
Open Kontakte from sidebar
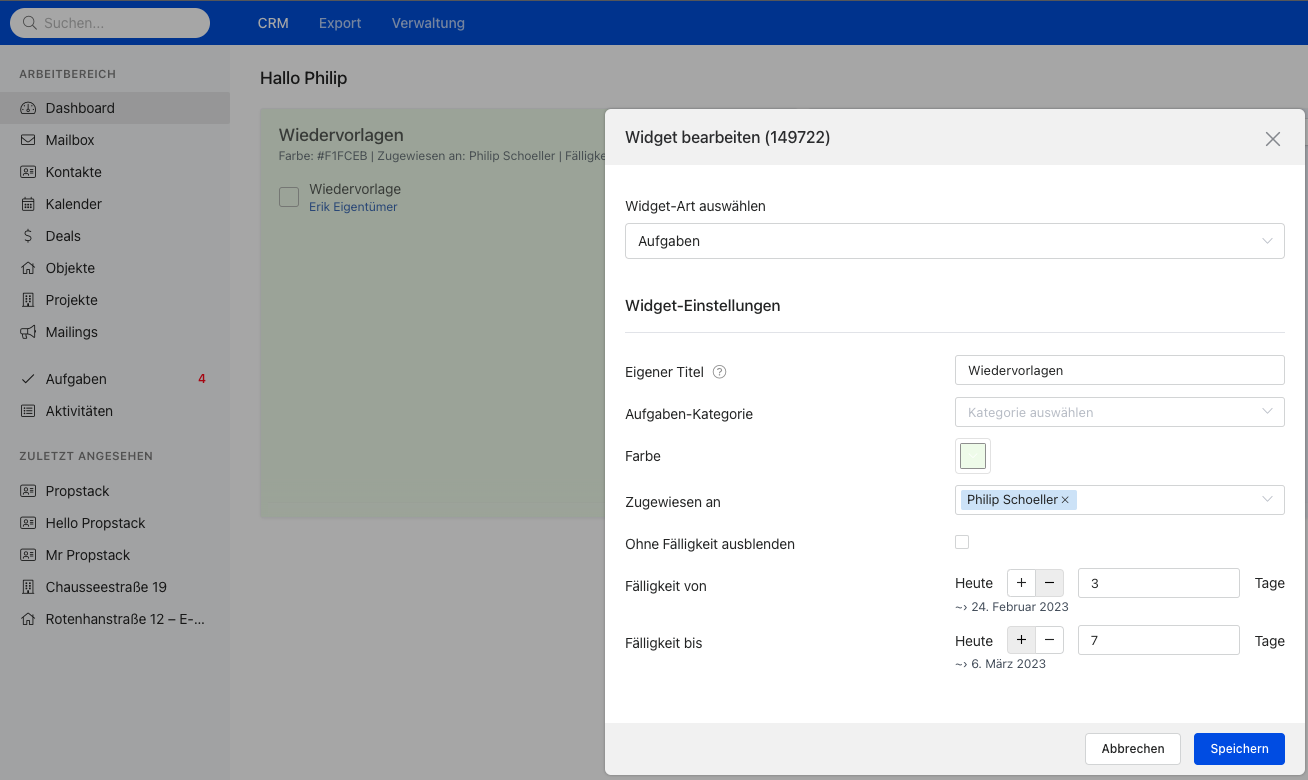115,172
